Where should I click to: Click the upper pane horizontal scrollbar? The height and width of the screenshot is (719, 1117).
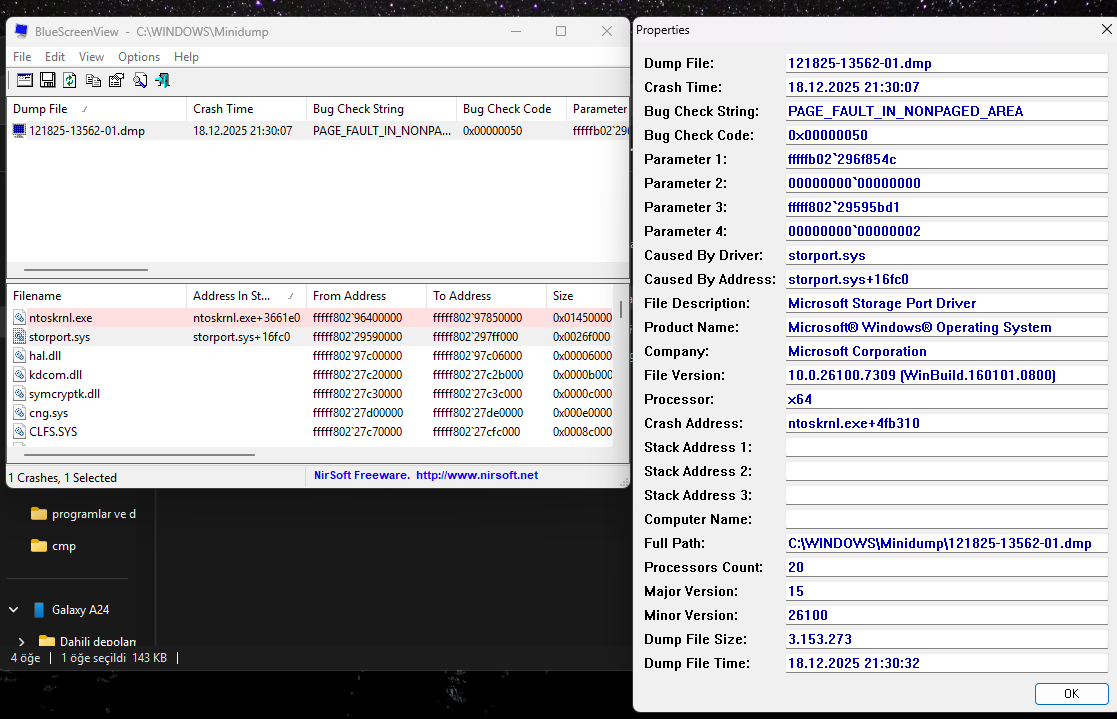coord(85,270)
